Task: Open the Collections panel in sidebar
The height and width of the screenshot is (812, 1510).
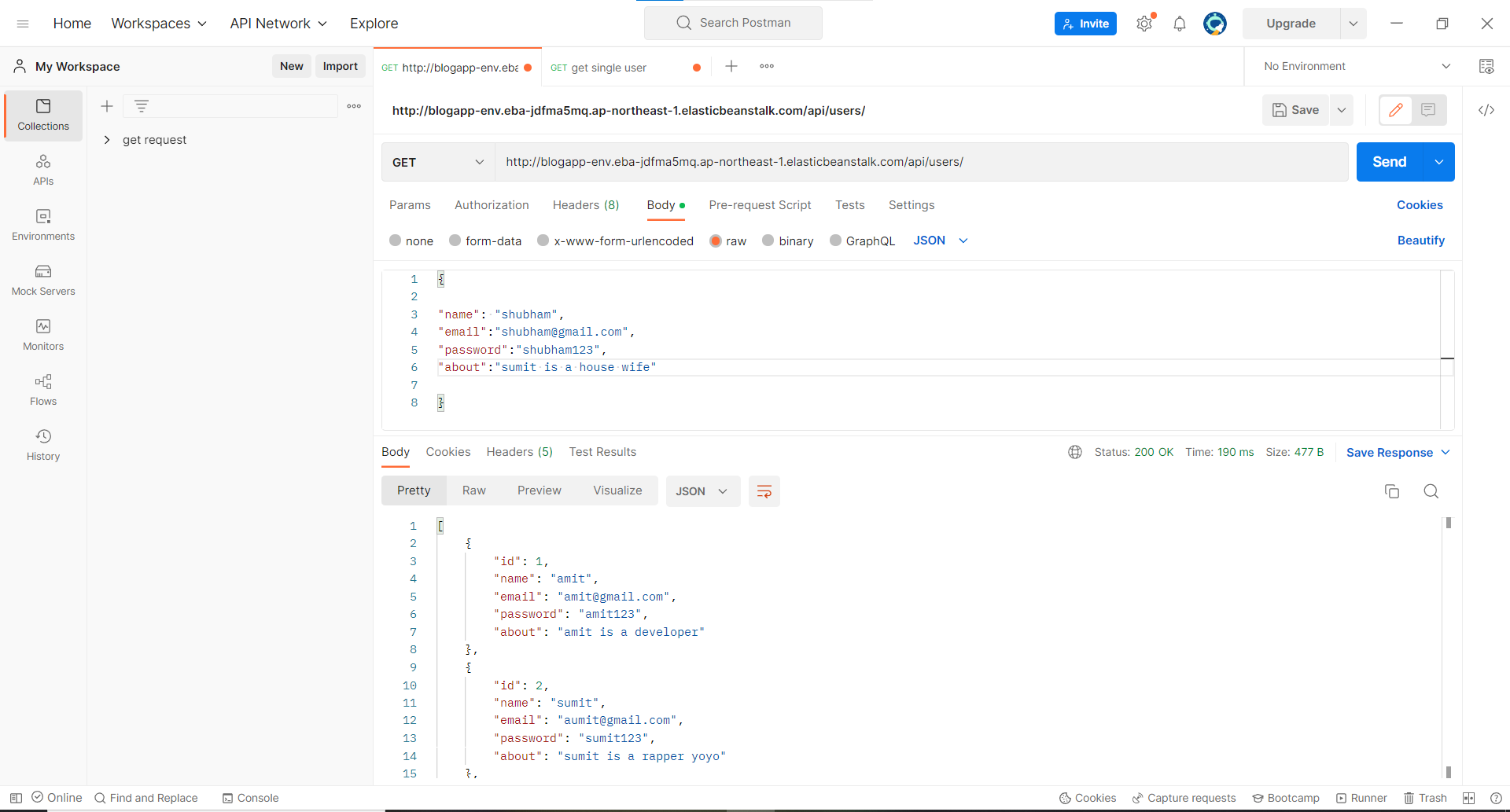Action: coord(42,114)
